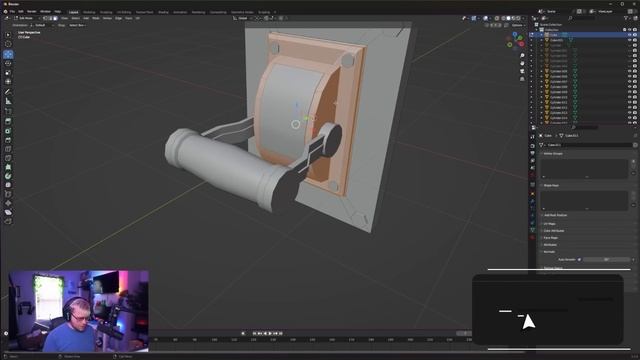Viewport: 640px width, 360px height.
Task: Select the Move tool in toolbar
Action: click(x=8, y=54)
